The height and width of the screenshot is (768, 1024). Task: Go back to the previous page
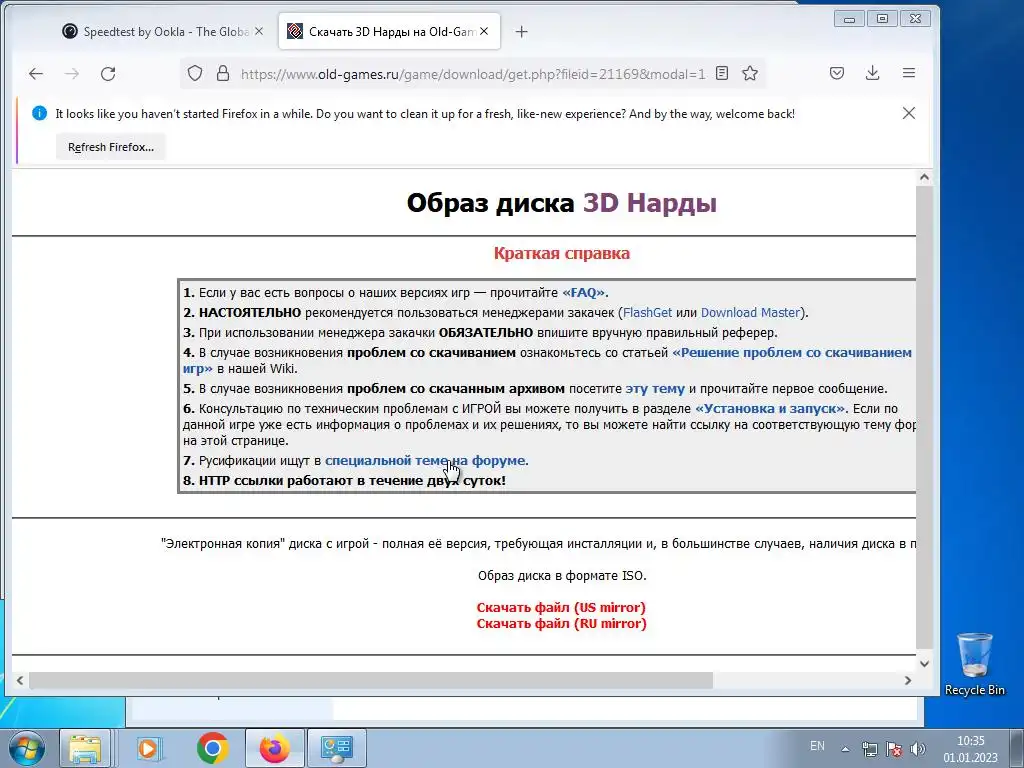coord(36,74)
